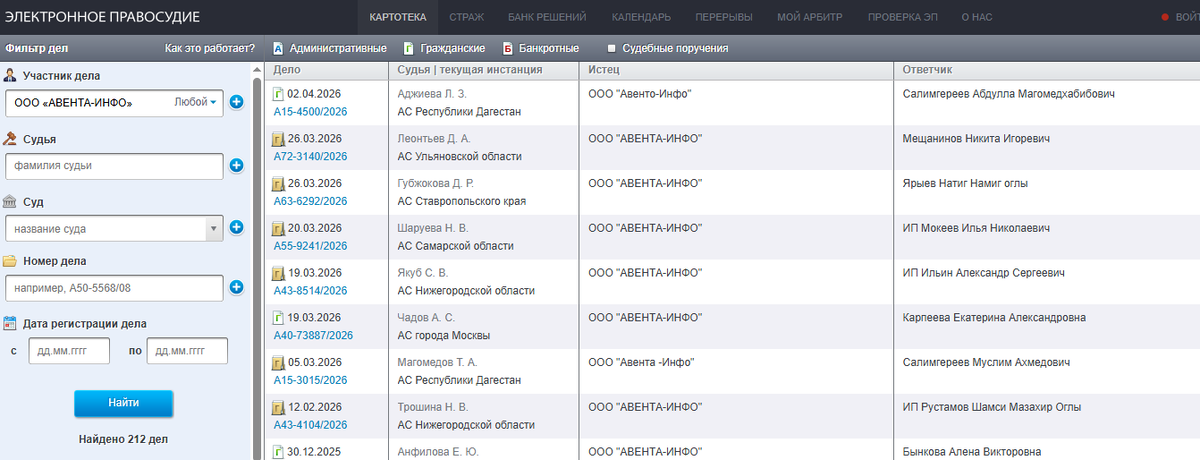The height and width of the screenshot is (460, 1200).
Task: Click the court building icon next to Суд
Action: click(x=10, y=200)
